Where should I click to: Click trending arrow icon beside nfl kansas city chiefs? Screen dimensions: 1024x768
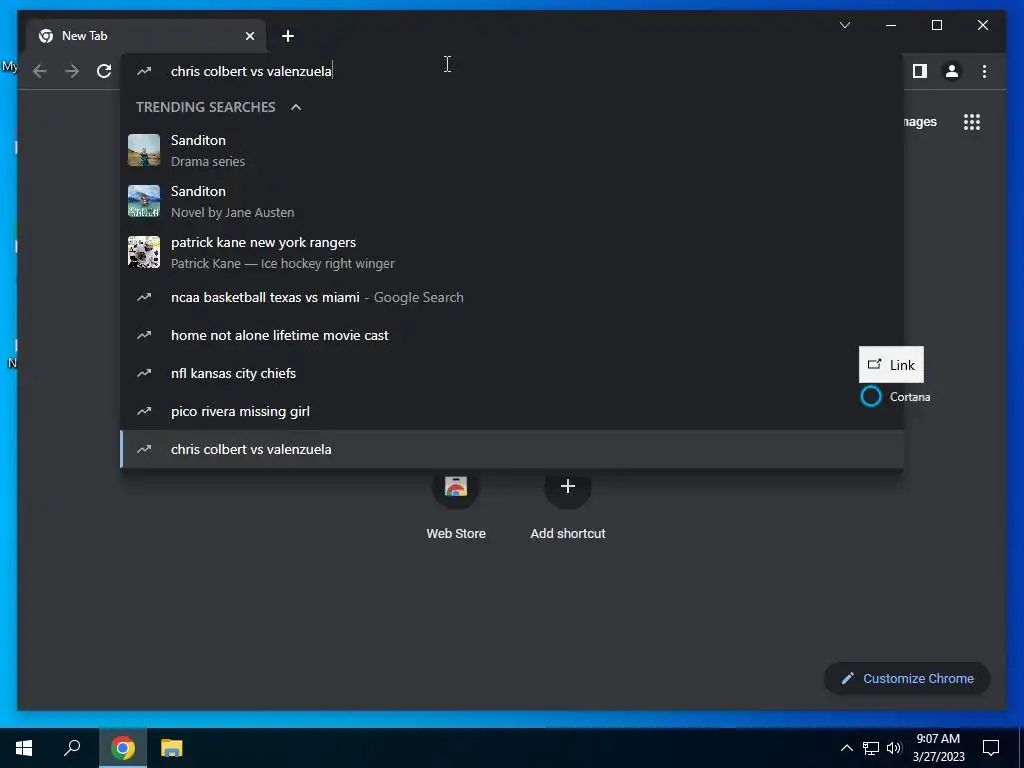(144, 374)
